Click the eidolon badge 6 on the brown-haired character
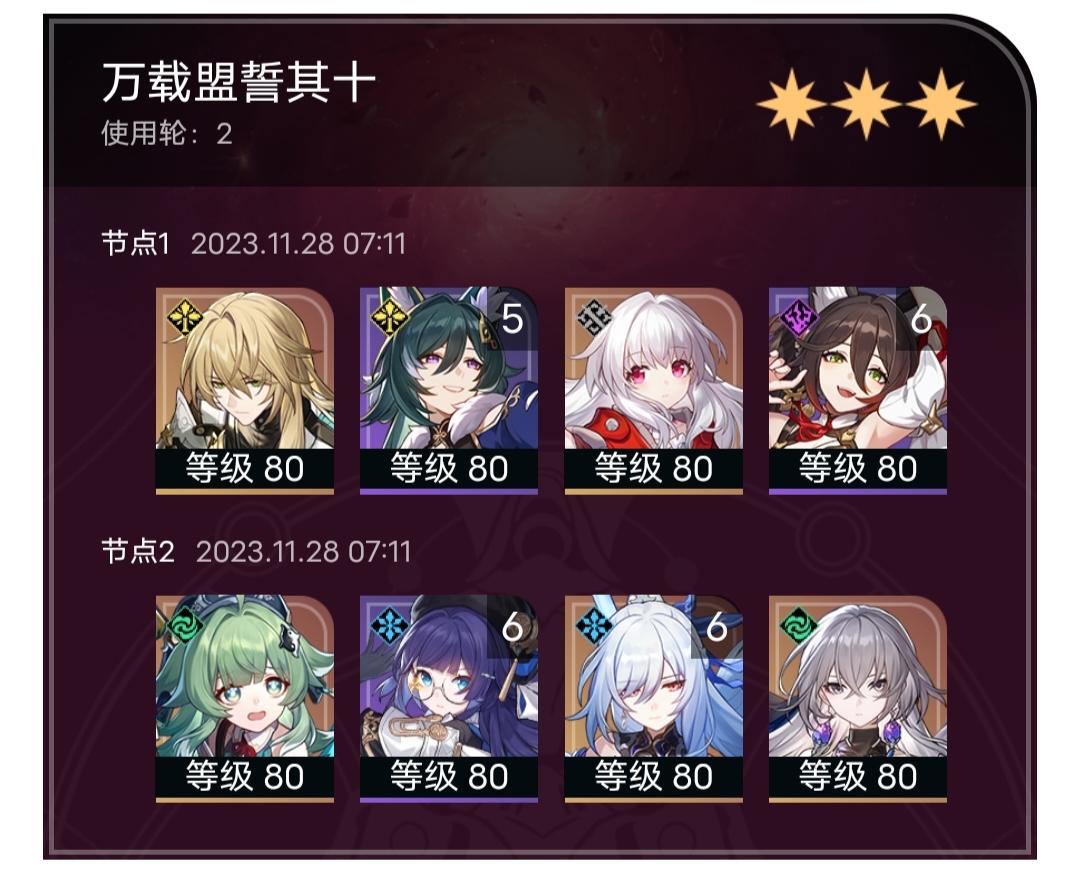This screenshot has width=1080, height=884. click(x=922, y=318)
